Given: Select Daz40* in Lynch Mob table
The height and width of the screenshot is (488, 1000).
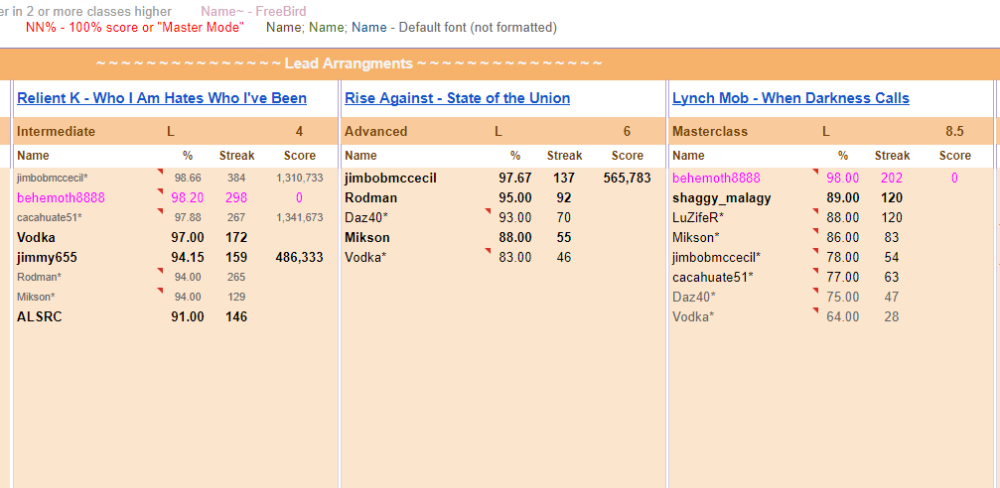Looking at the screenshot, I should tap(694, 297).
